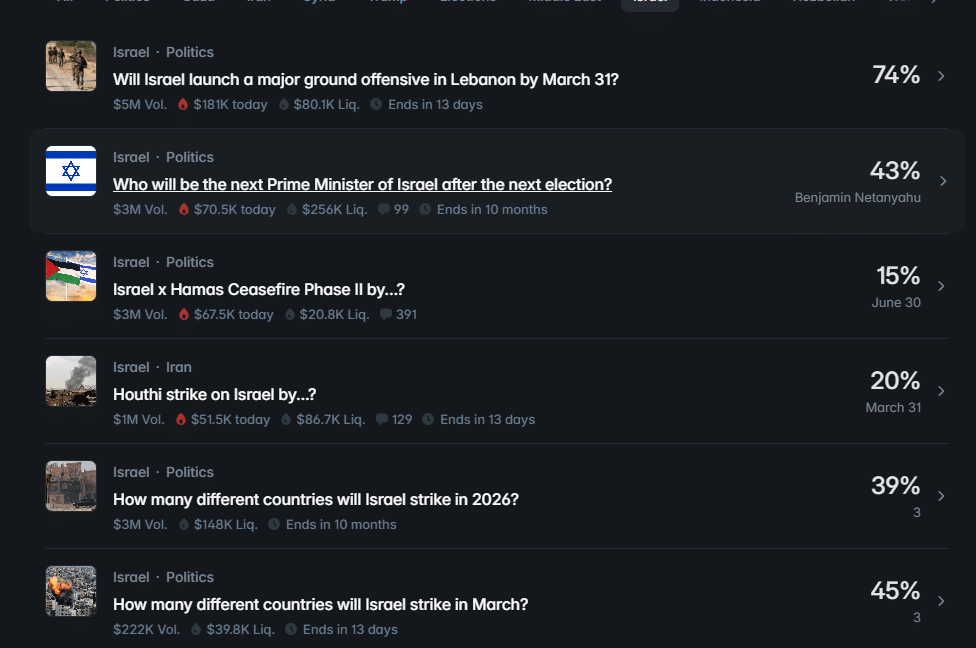Image resolution: width=976 pixels, height=648 pixels.
Task: Click the fire icon next to $51.5K today
Action: pos(181,419)
